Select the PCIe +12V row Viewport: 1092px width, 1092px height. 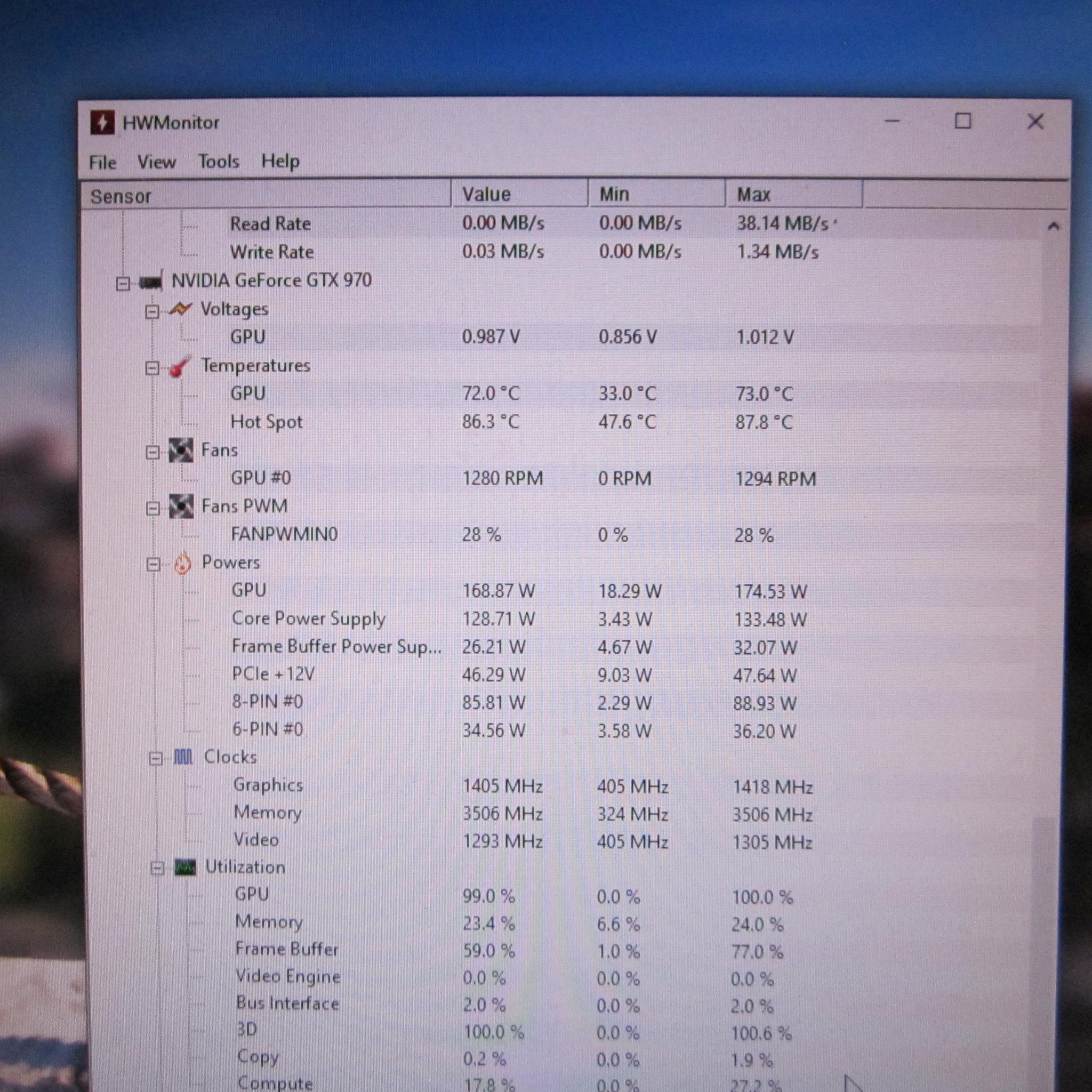coord(563,675)
